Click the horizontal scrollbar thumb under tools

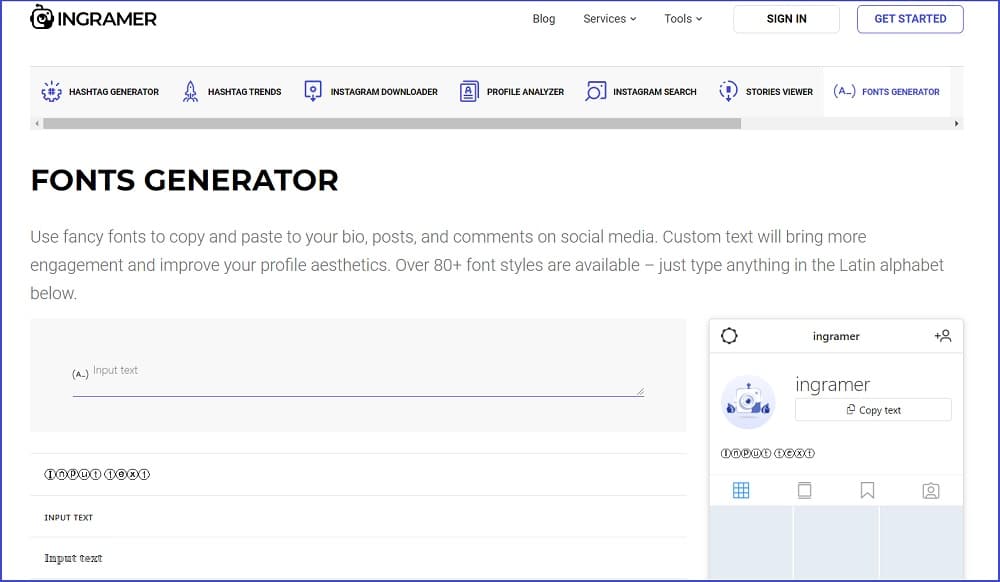pos(392,124)
